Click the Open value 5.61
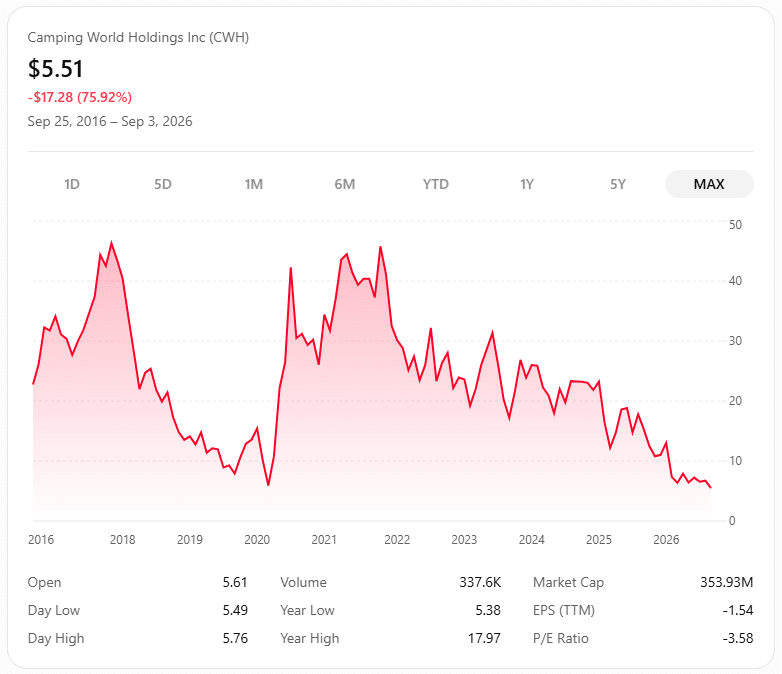The height and width of the screenshot is (674, 782). point(235,582)
